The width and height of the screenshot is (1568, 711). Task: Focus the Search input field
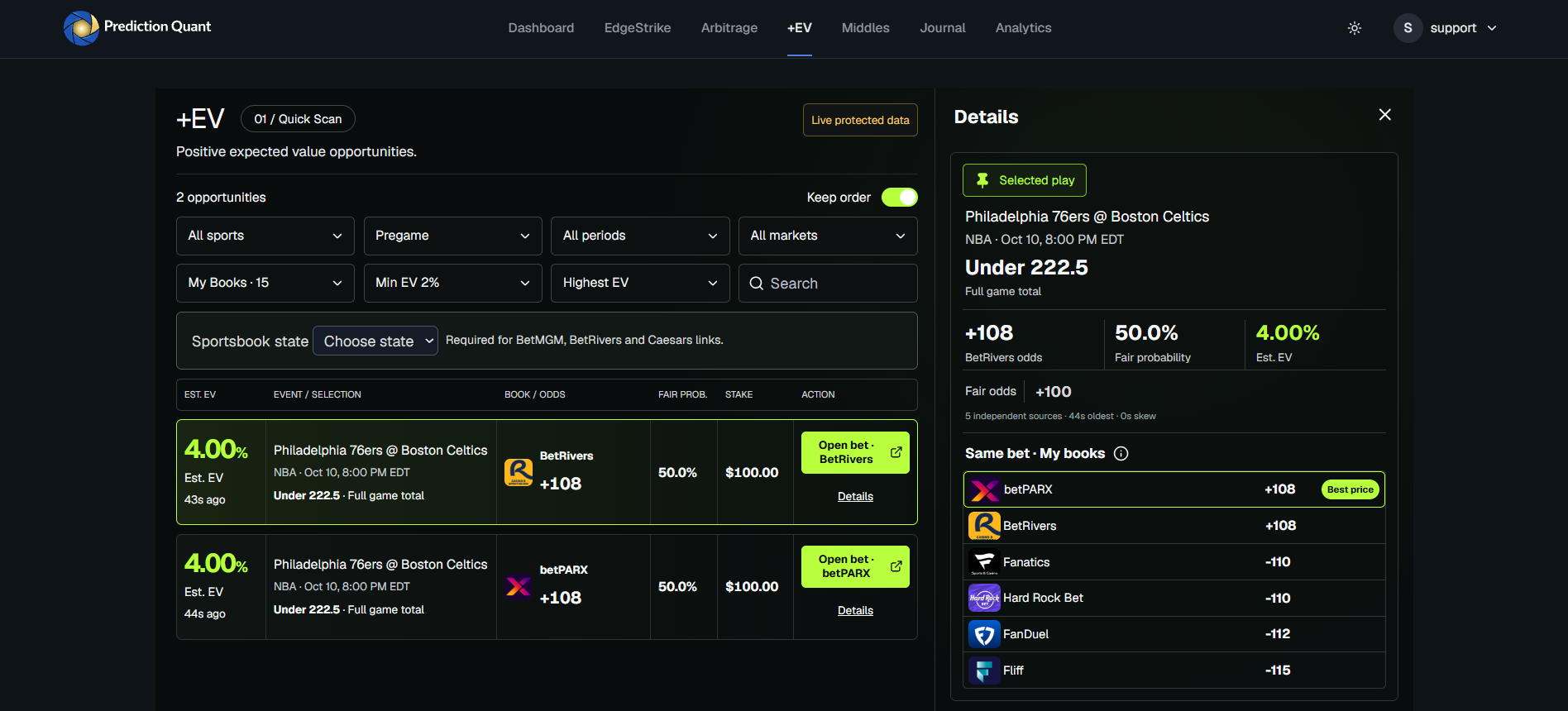[828, 284]
